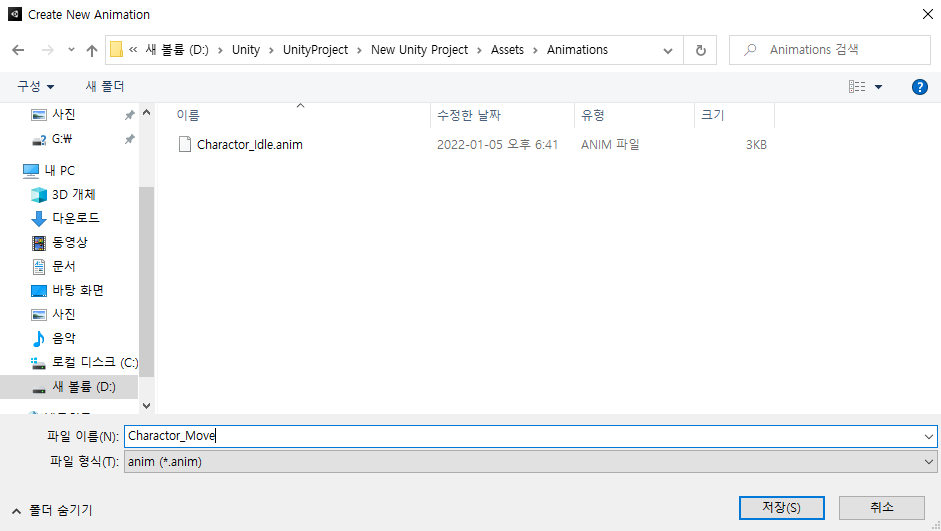Create a new folder with 새 폴더
The height and width of the screenshot is (531, 941).
(105, 86)
